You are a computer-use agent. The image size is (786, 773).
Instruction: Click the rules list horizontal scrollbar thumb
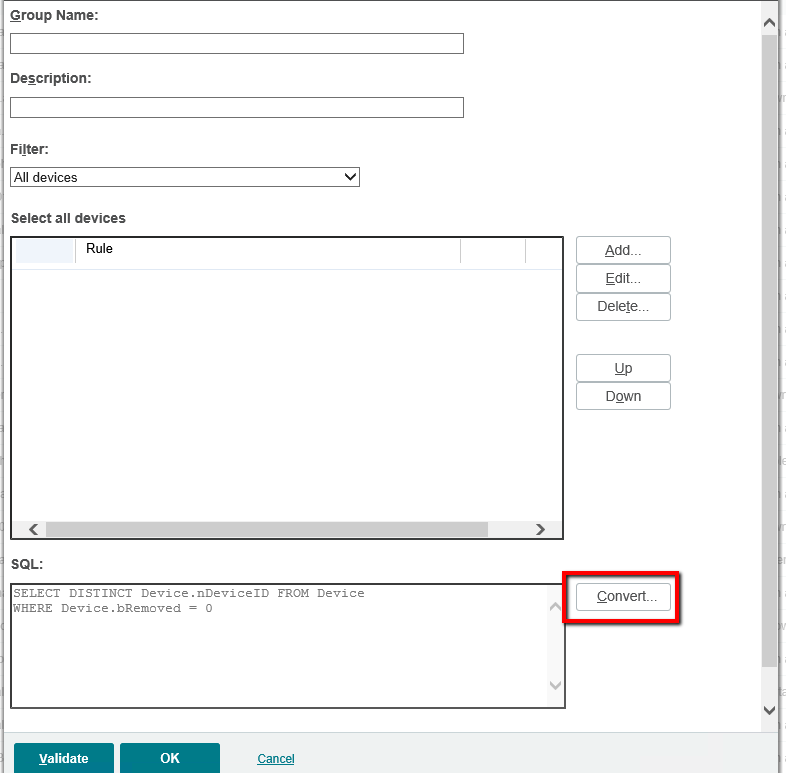tap(267, 529)
